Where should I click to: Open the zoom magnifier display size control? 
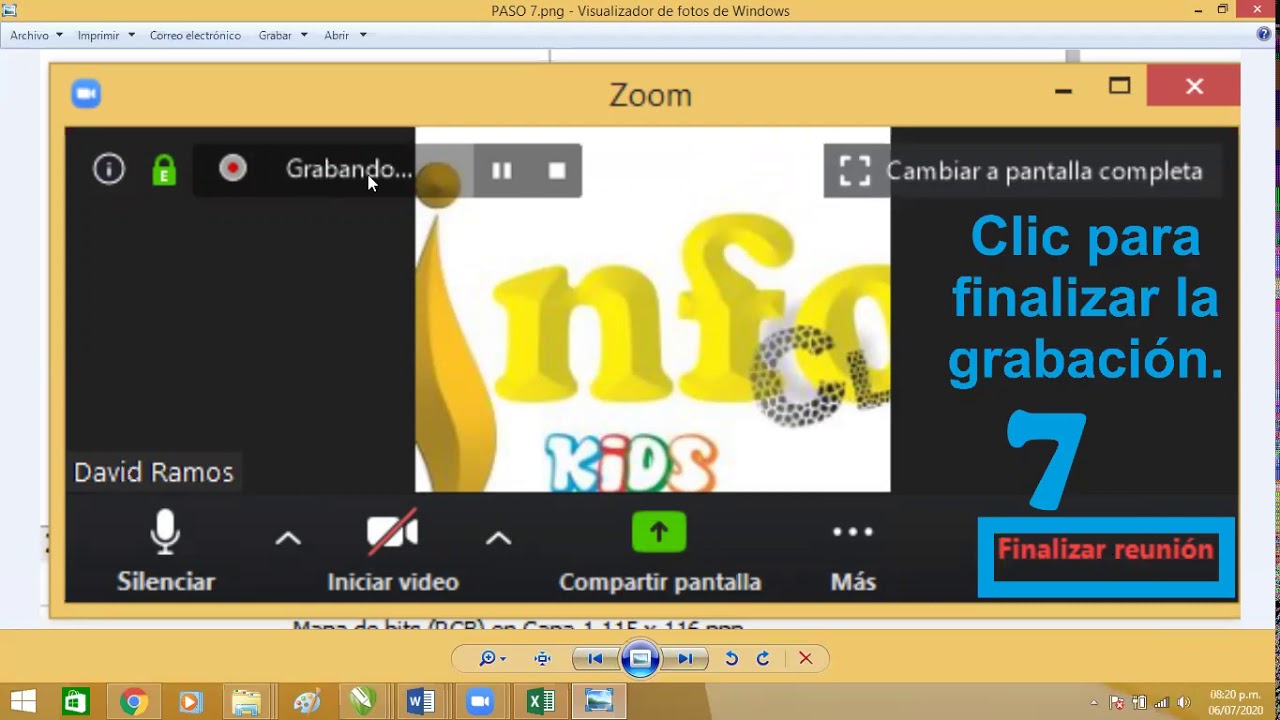(x=492, y=658)
